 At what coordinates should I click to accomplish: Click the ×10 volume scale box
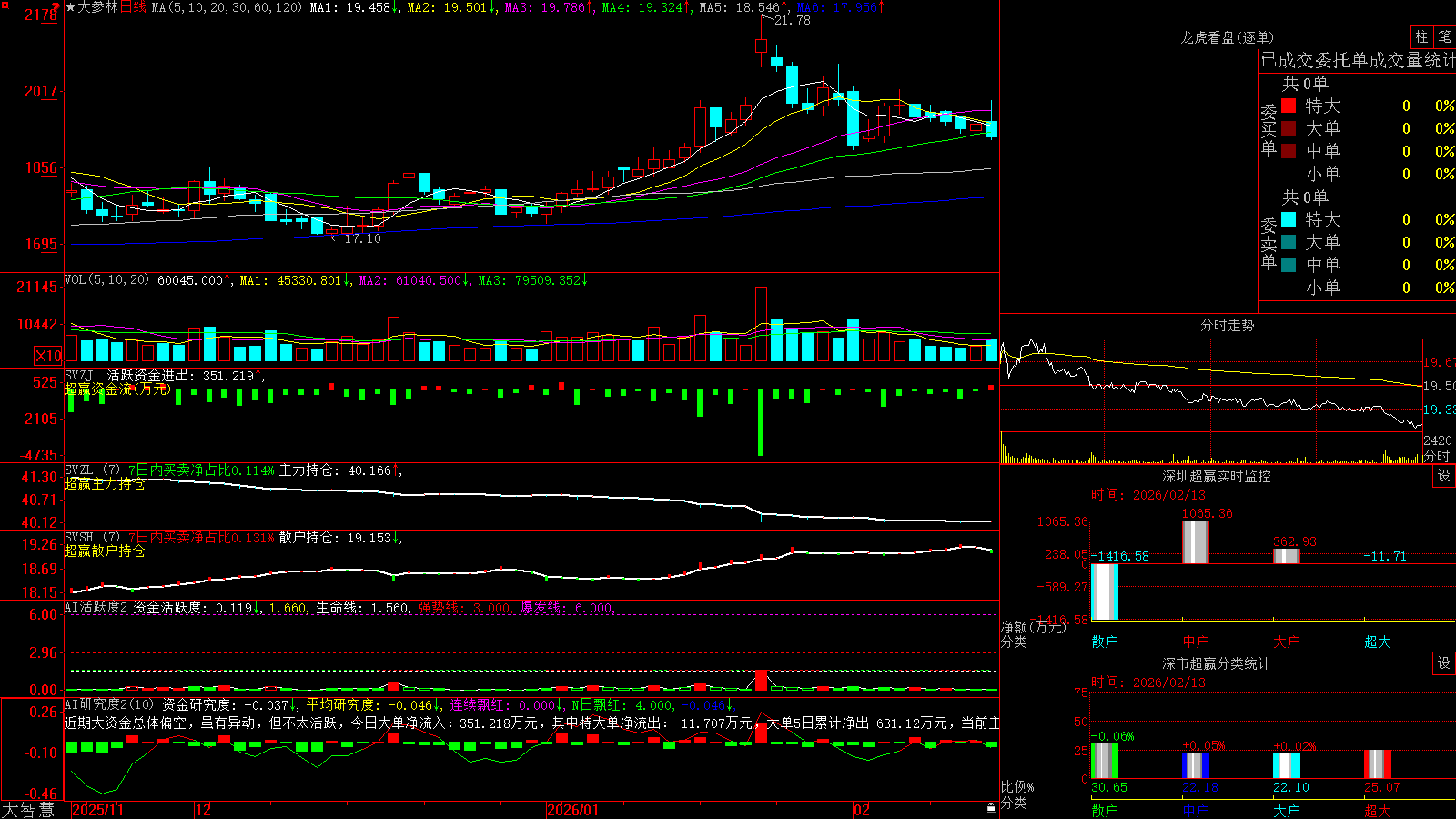tap(48, 356)
